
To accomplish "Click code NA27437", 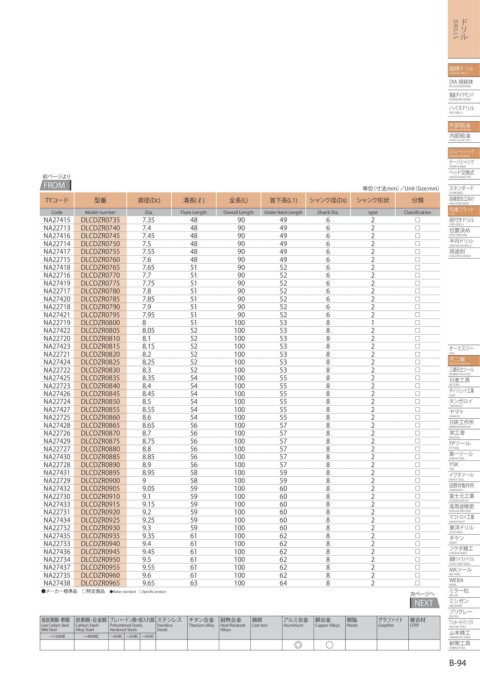I will (57, 567).
